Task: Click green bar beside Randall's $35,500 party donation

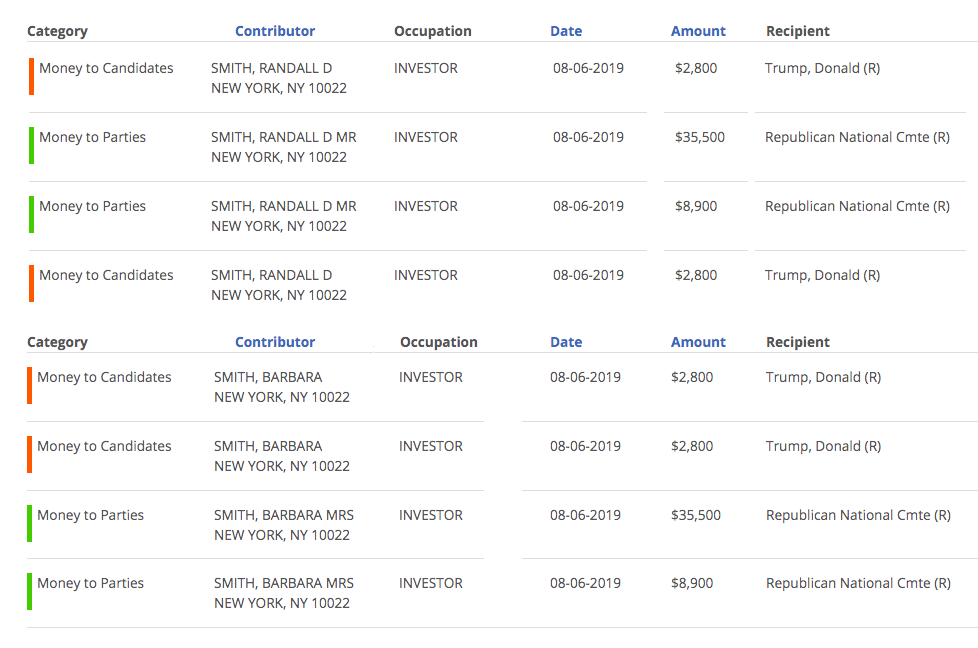Action: tap(32, 146)
